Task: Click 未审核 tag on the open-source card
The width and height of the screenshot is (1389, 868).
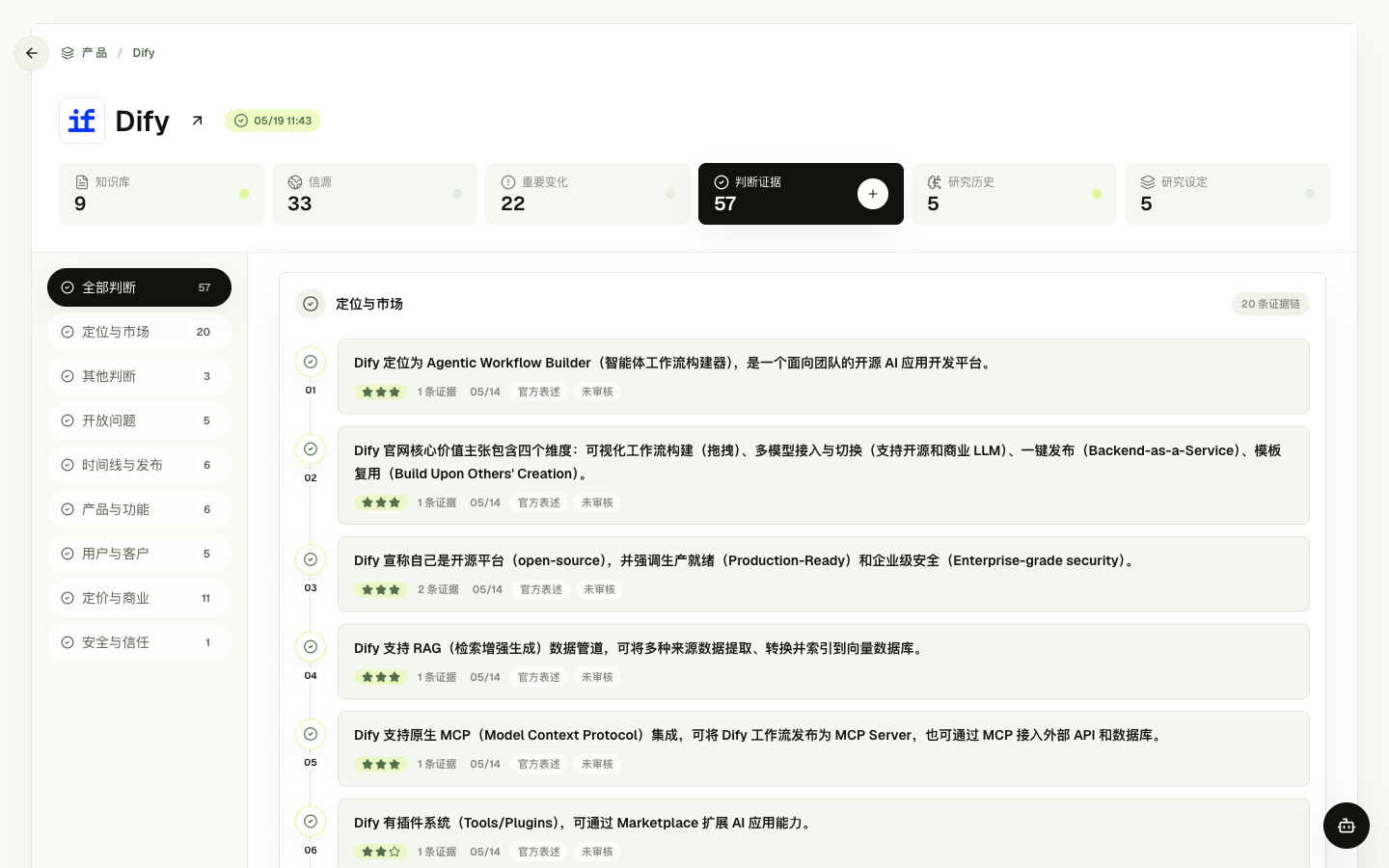Action: [x=599, y=589]
